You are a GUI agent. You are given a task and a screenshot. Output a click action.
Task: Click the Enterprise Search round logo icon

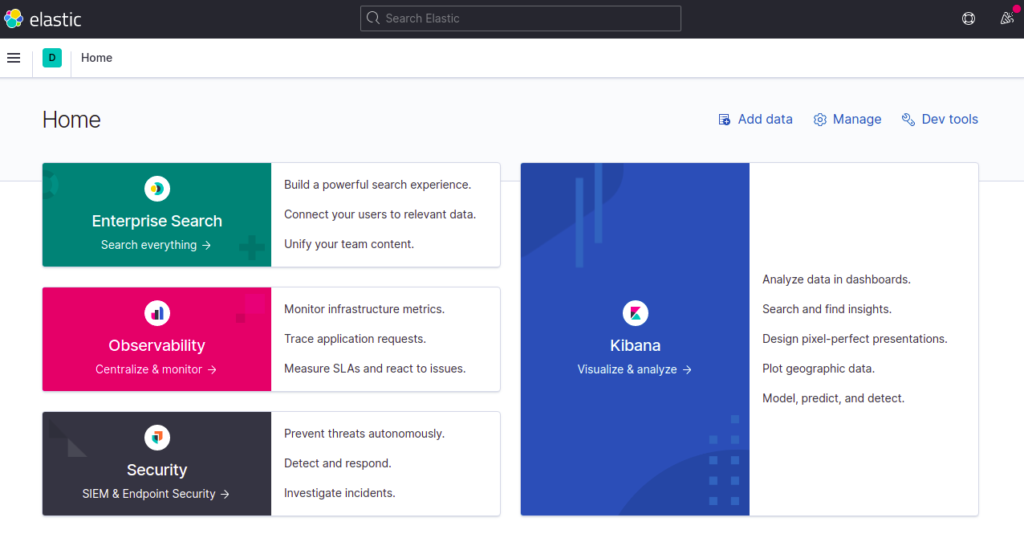point(157,189)
